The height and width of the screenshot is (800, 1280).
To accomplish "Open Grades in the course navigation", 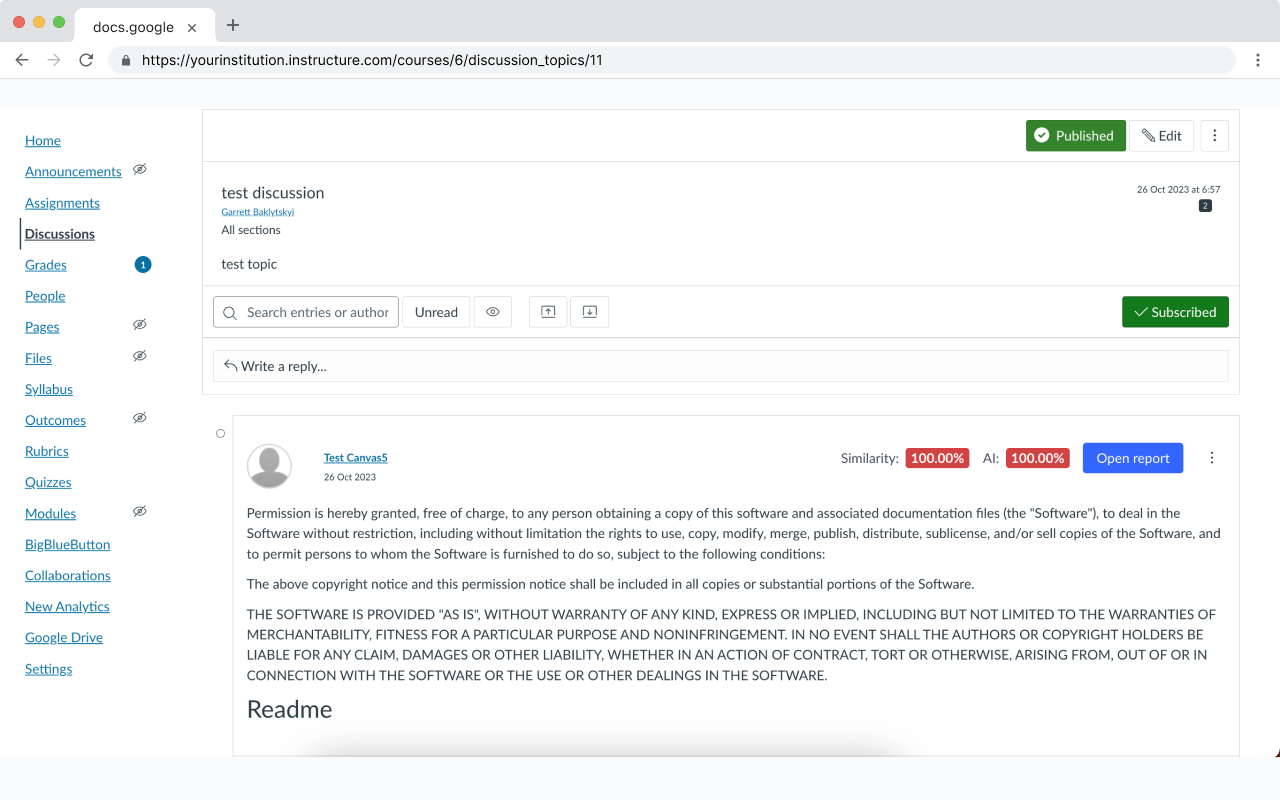I will click(x=46, y=265).
